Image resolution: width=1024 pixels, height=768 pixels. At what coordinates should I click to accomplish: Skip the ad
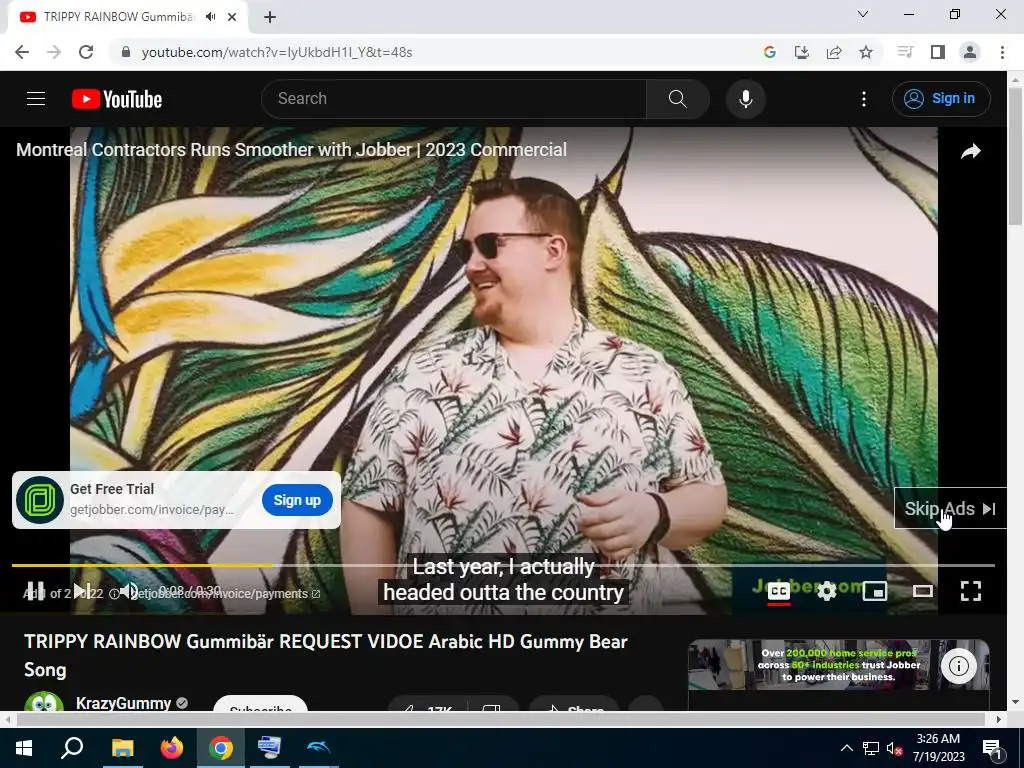950,509
